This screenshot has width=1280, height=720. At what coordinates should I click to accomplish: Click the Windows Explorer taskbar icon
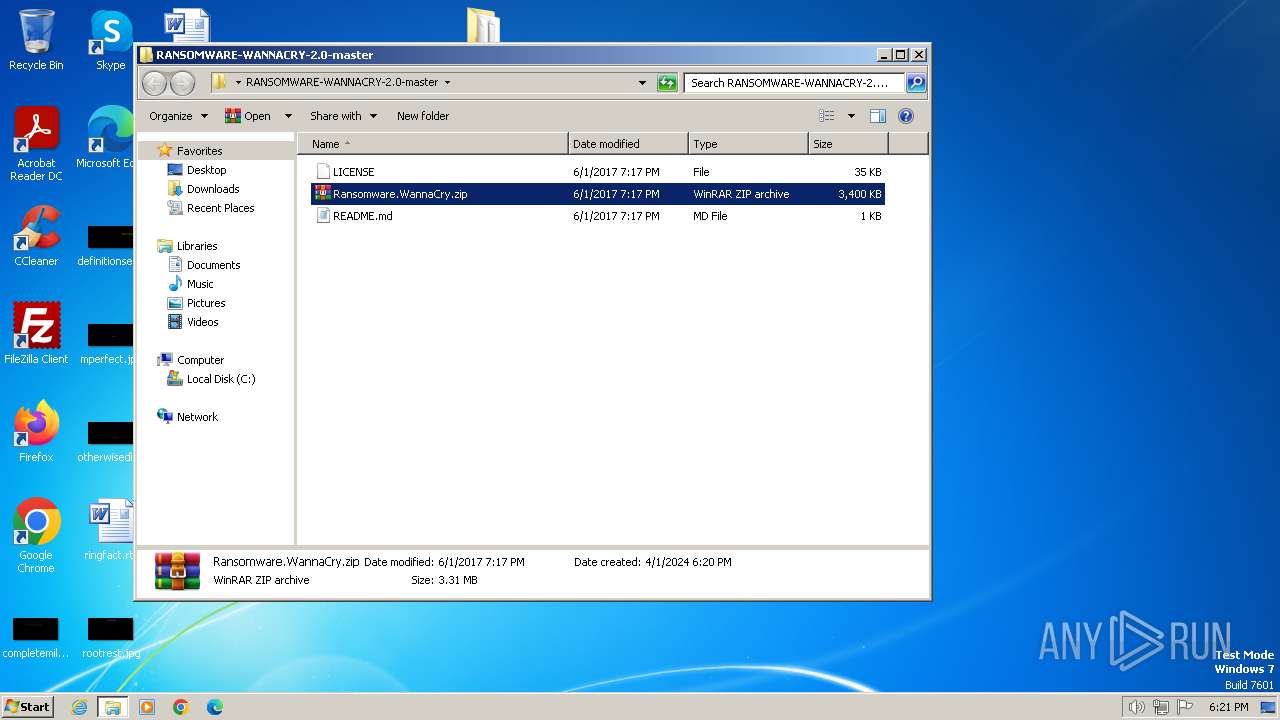pos(112,707)
